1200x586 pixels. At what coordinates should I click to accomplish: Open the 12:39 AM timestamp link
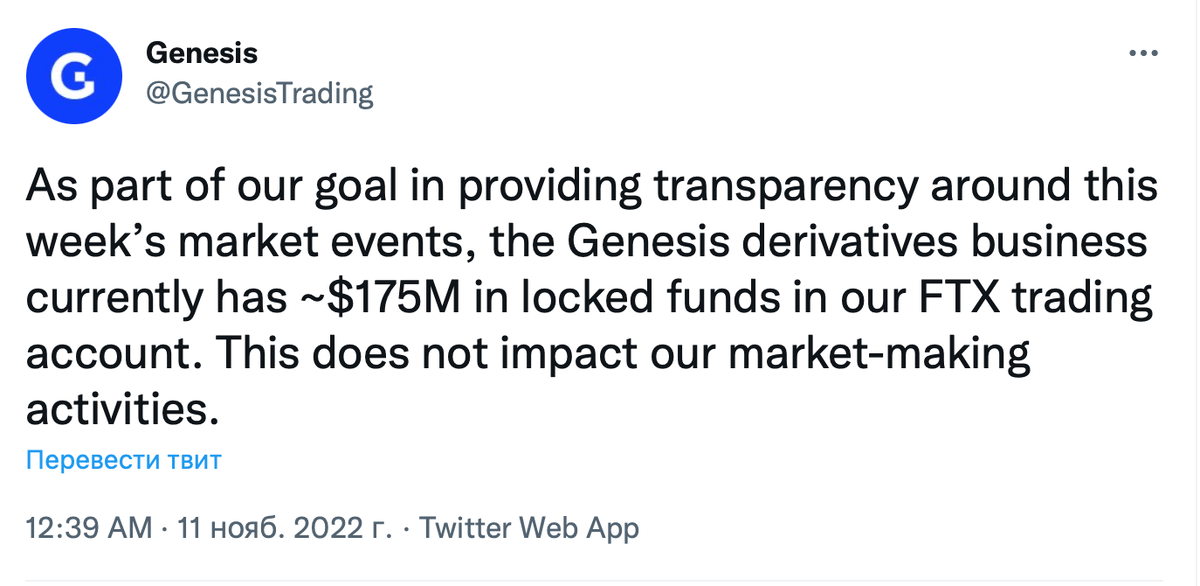(x=88, y=527)
